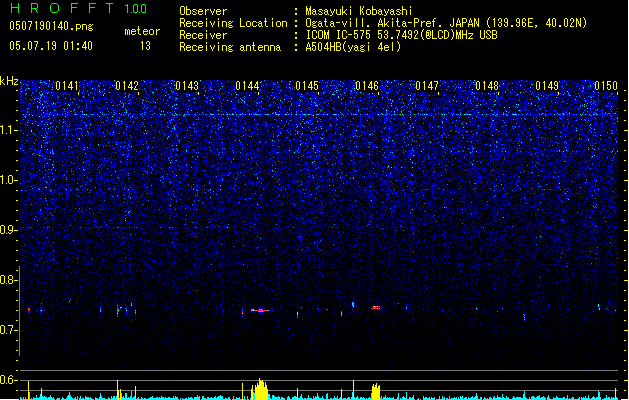
Task: Select antenna value A504HB(yagi 4el)
Action: 353,47
